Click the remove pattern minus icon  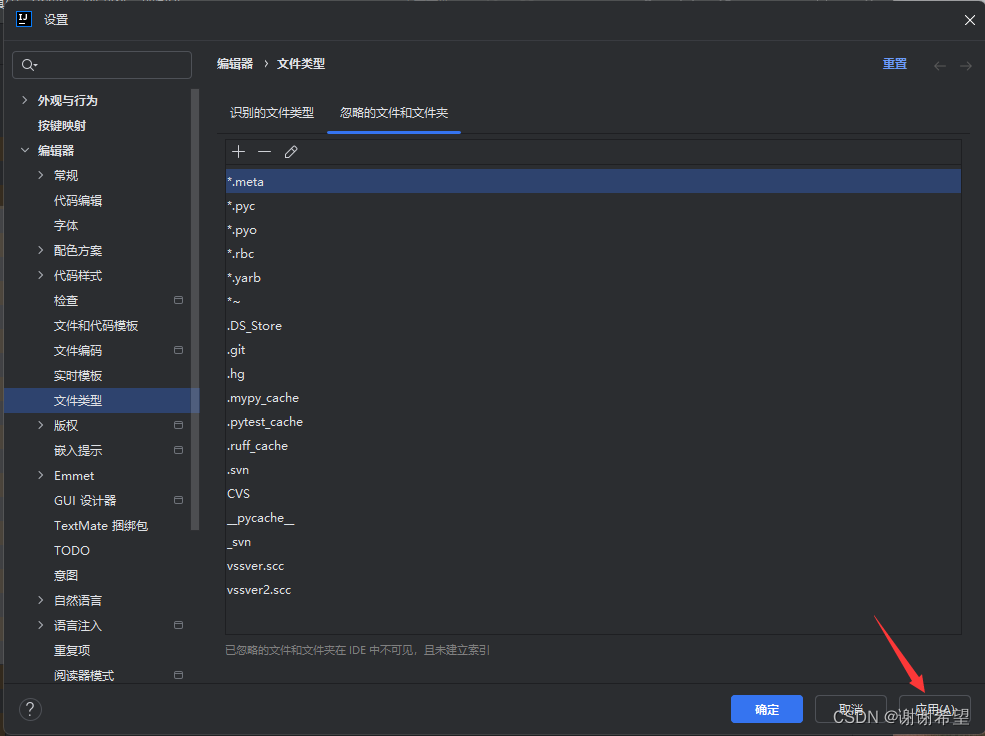[x=264, y=151]
